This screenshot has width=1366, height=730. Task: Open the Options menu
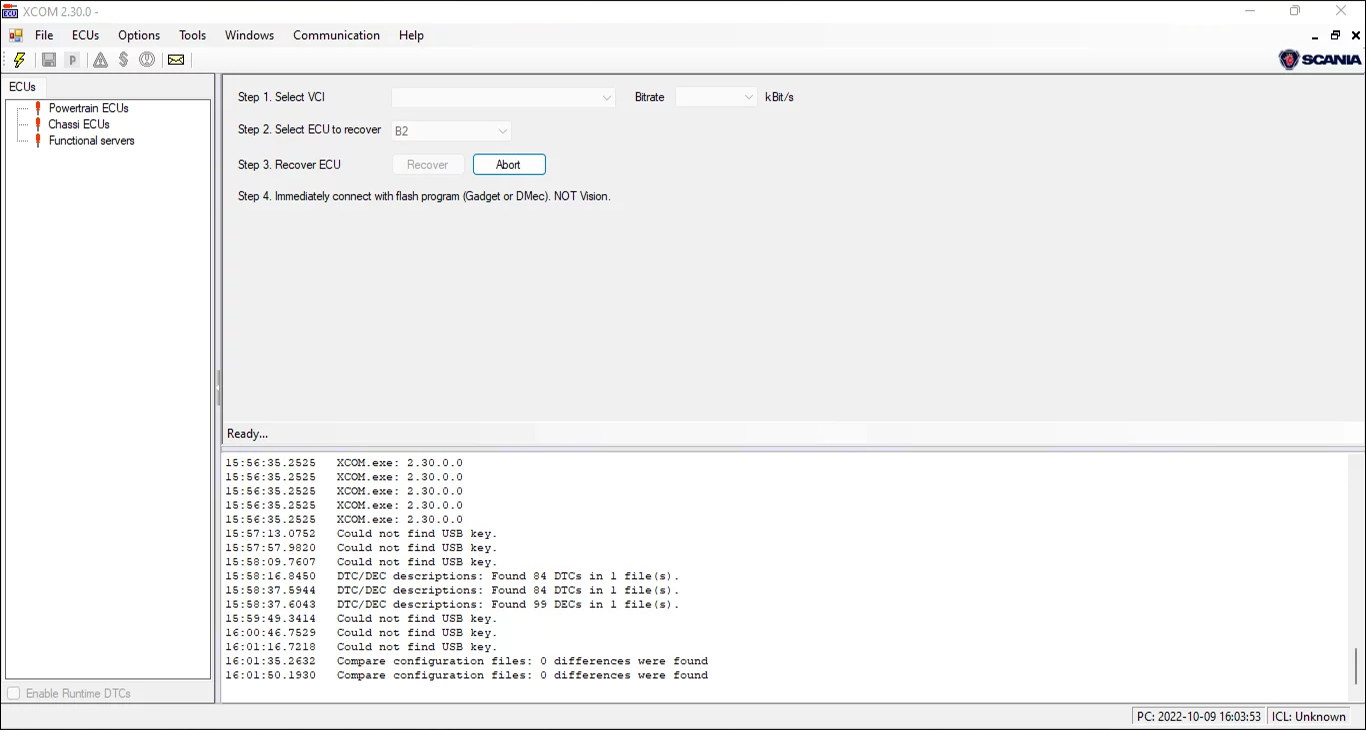(x=139, y=35)
